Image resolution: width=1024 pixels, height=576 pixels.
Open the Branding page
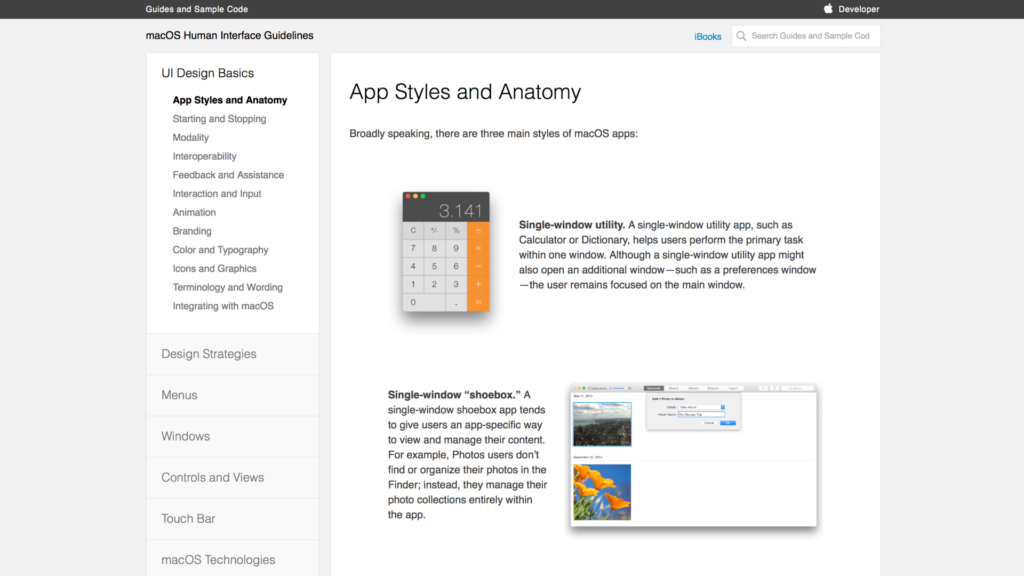coord(192,231)
